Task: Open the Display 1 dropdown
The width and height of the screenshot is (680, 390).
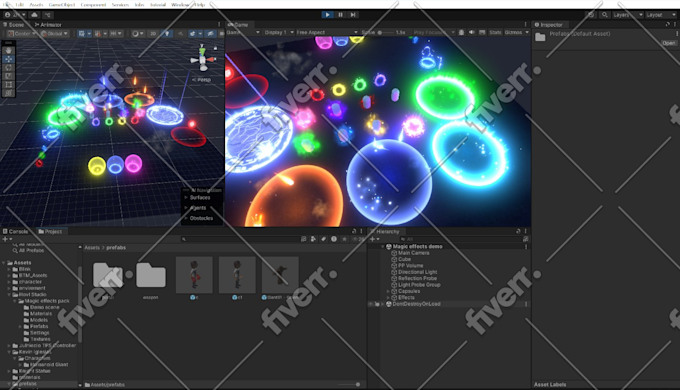Action: (x=279, y=33)
